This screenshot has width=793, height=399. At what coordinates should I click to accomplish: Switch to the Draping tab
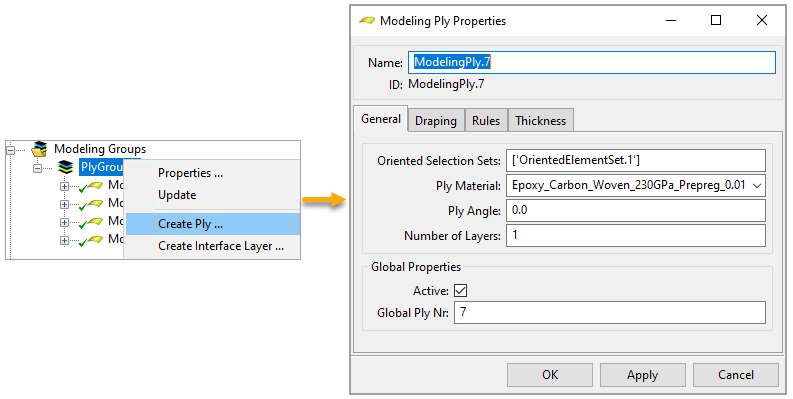(436, 121)
